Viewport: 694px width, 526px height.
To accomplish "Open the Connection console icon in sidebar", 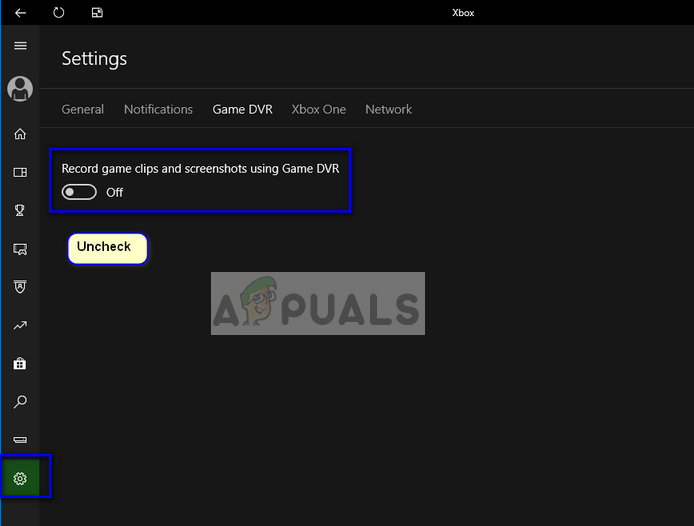I will pos(20,440).
